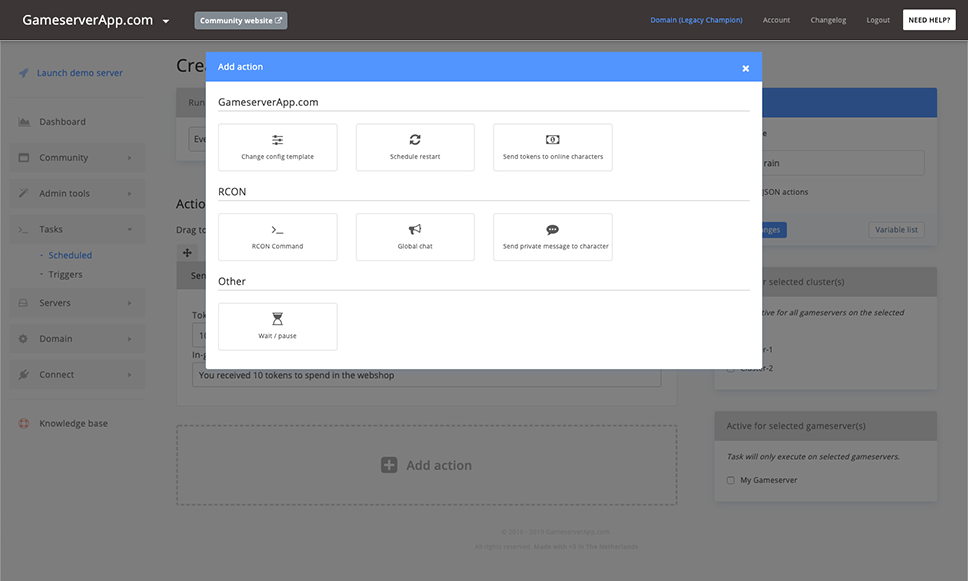Open the GameserverApp.com header dropdown caret
968x581 pixels.
165,21
